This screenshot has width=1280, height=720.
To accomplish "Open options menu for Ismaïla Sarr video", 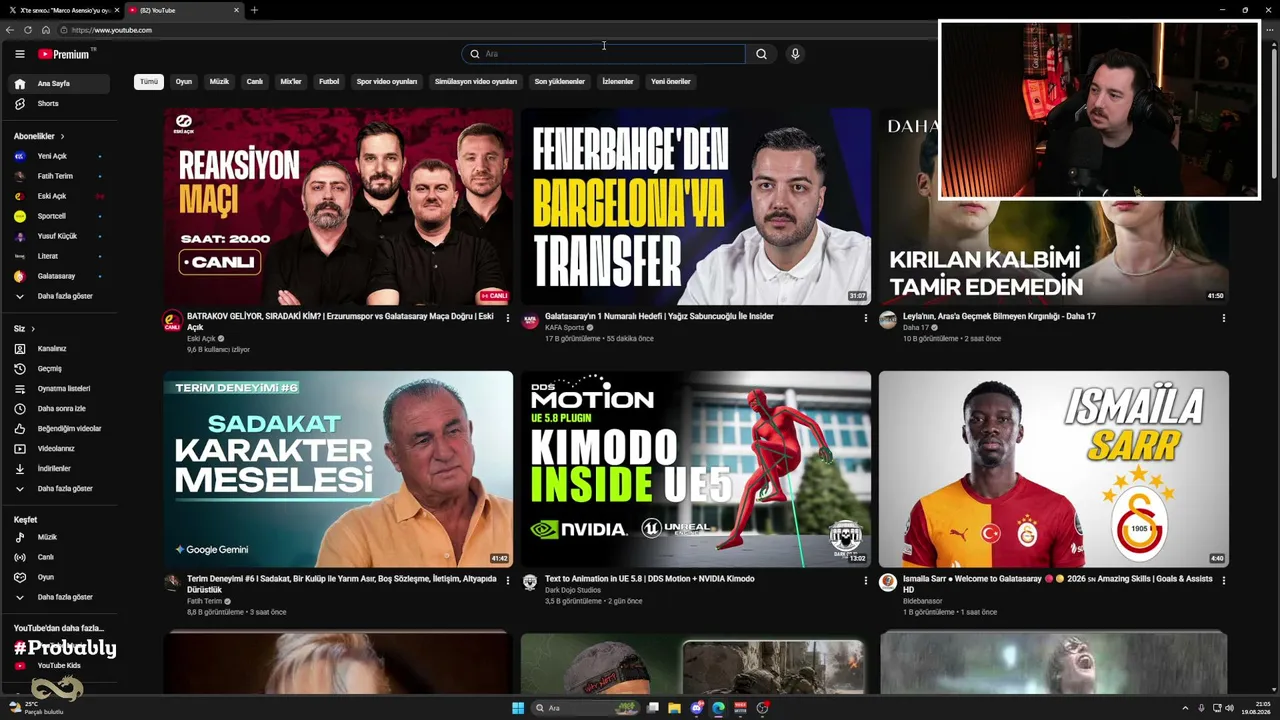I will 1223,580.
